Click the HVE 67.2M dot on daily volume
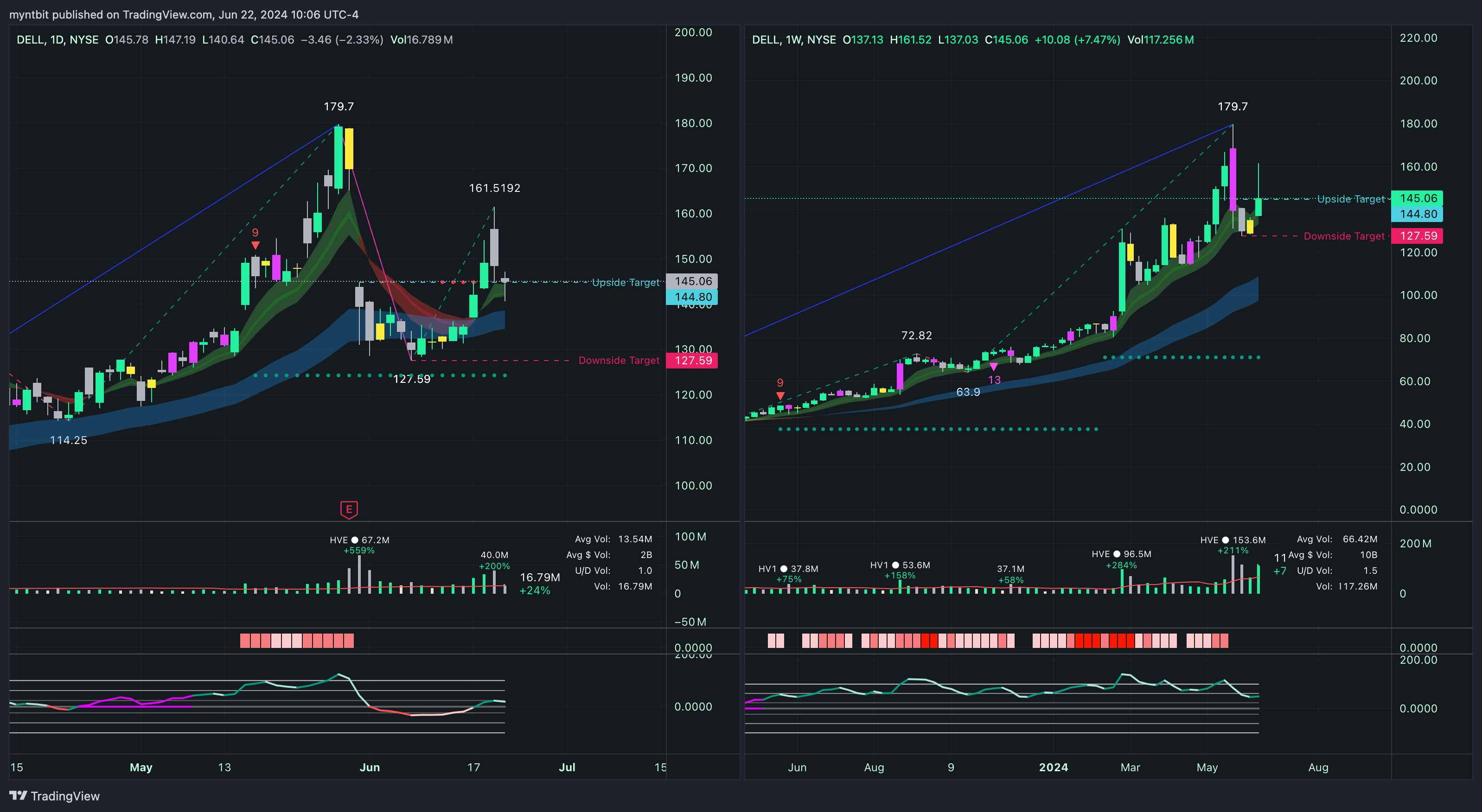 point(354,540)
